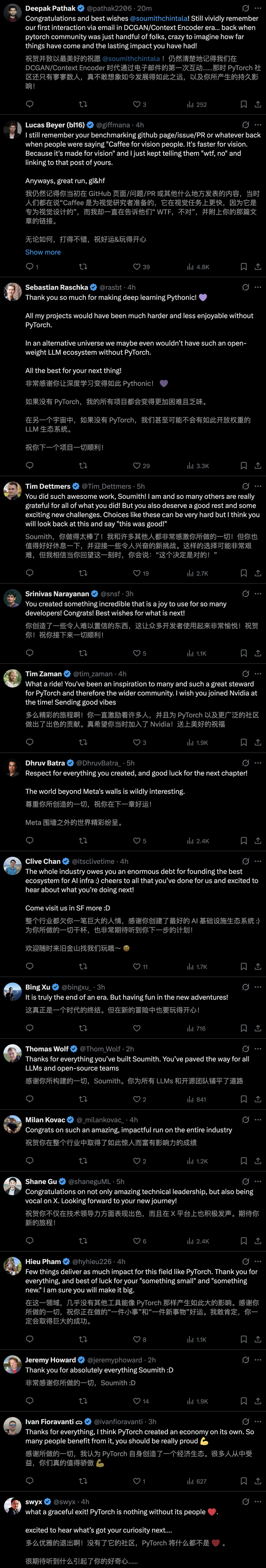This screenshot has height=1568, width=266.
Task: Reply to Lucas Beyer's post
Action: [29, 267]
